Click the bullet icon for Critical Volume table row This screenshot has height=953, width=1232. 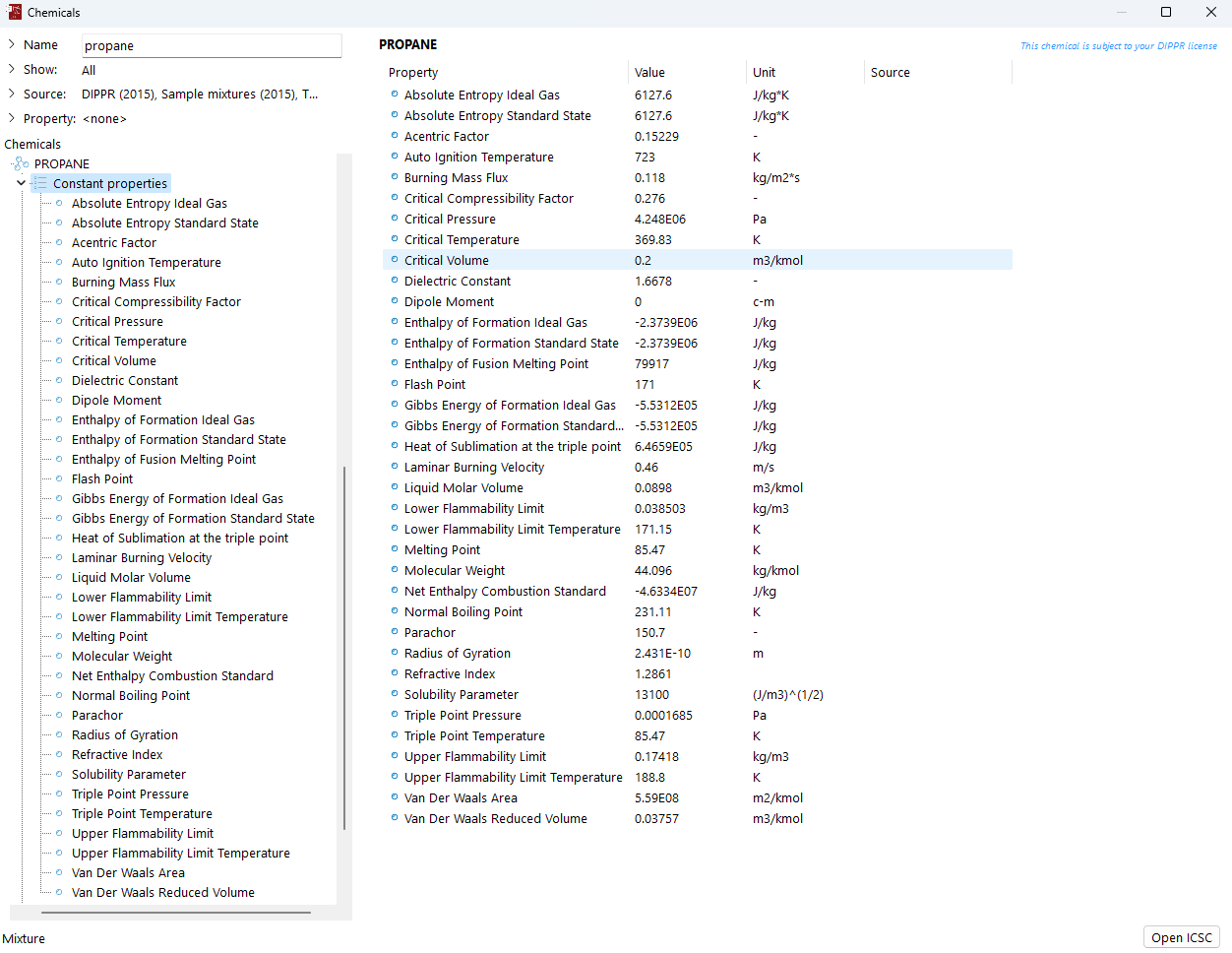click(395, 260)
